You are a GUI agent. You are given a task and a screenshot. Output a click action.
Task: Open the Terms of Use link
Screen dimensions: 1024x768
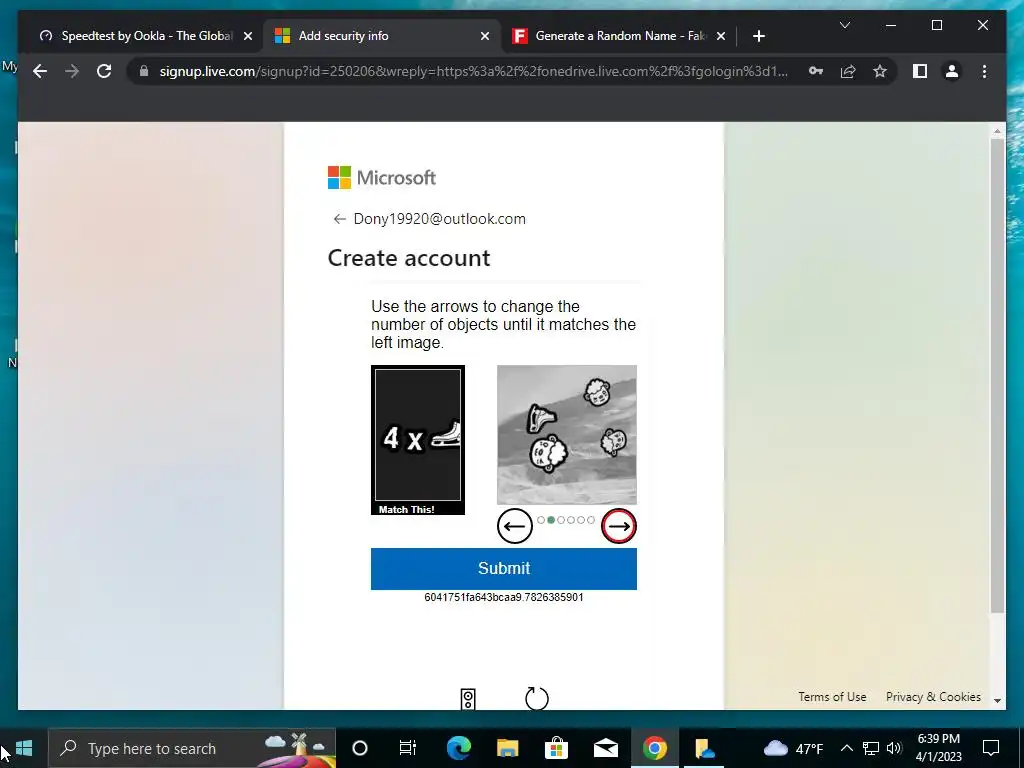[x=832, y=697]
